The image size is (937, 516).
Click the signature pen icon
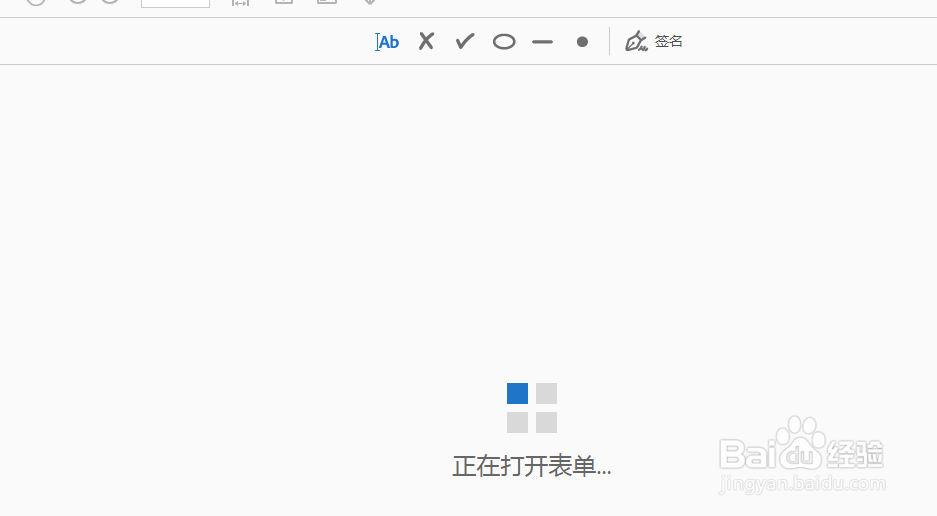point(636,41)
